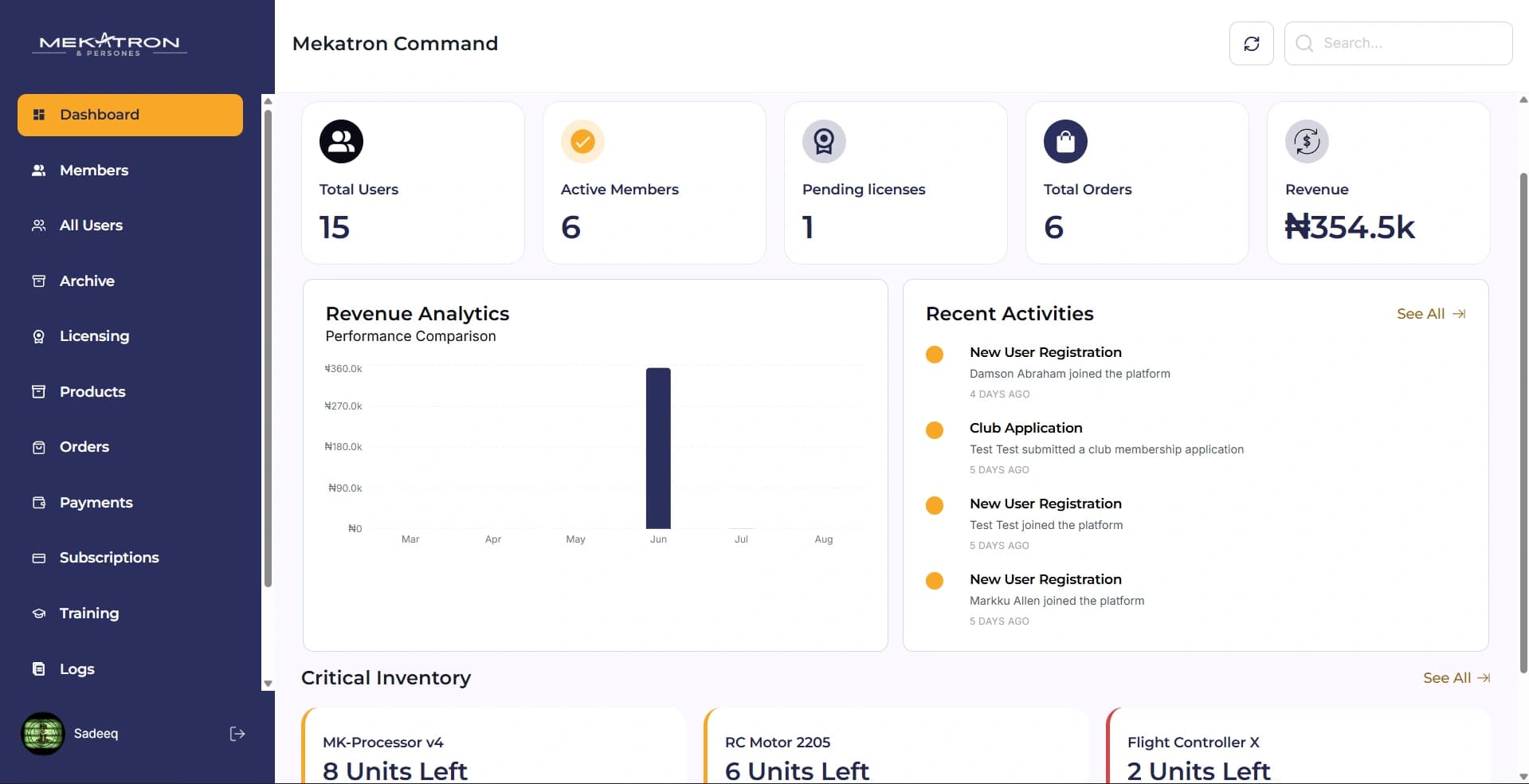Open the Dashboard menu item

[130, 115]
